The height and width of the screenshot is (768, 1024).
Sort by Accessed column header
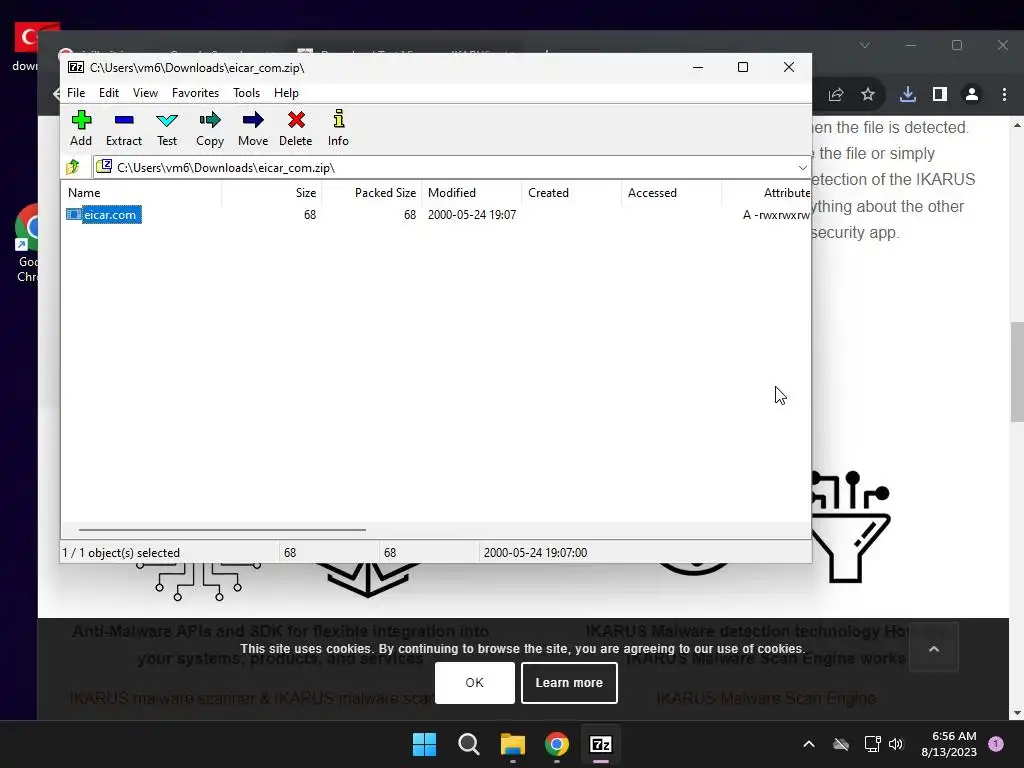coord(671,193)
